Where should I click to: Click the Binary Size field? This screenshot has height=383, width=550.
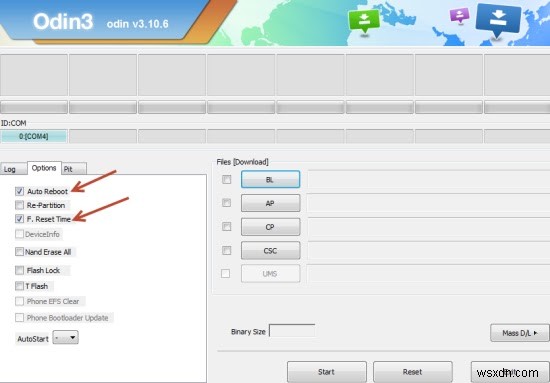[291, 331]
